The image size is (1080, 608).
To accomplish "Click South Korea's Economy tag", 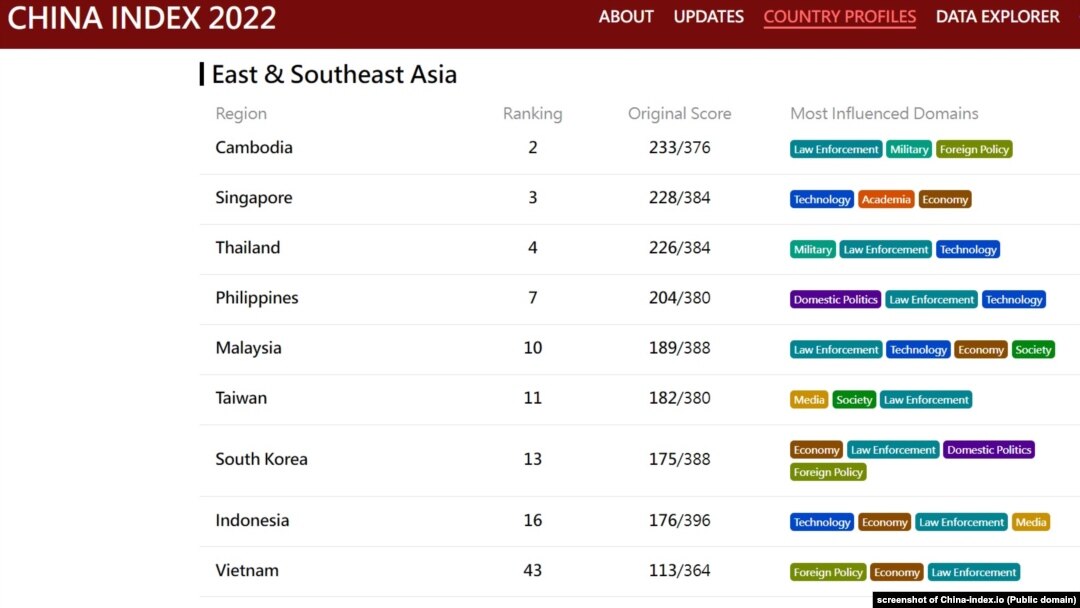I will tap(816, 450).
